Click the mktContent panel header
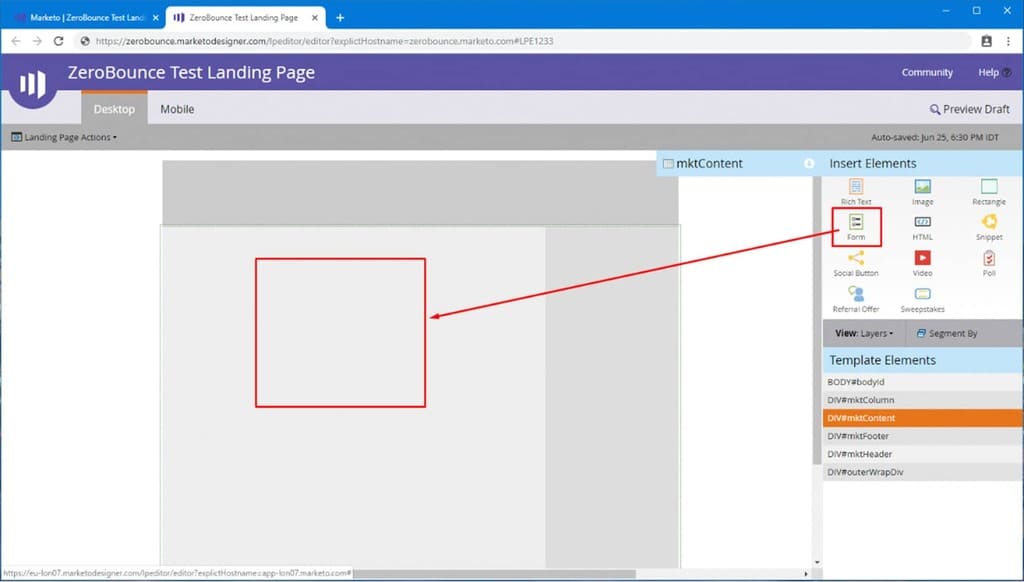1024x582 pixels. point(739,163)
